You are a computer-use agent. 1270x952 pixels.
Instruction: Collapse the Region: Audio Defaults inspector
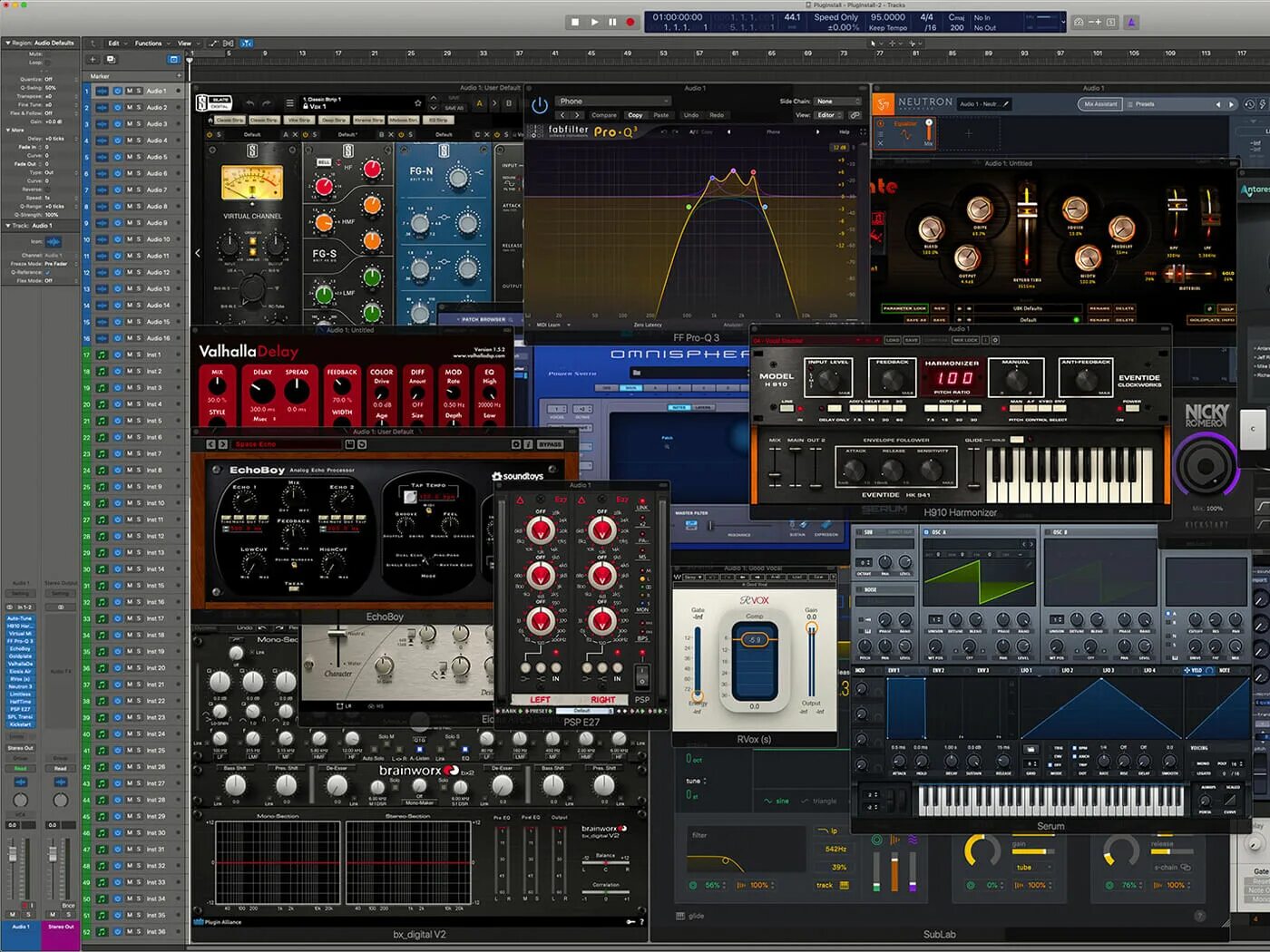(8, 43)
